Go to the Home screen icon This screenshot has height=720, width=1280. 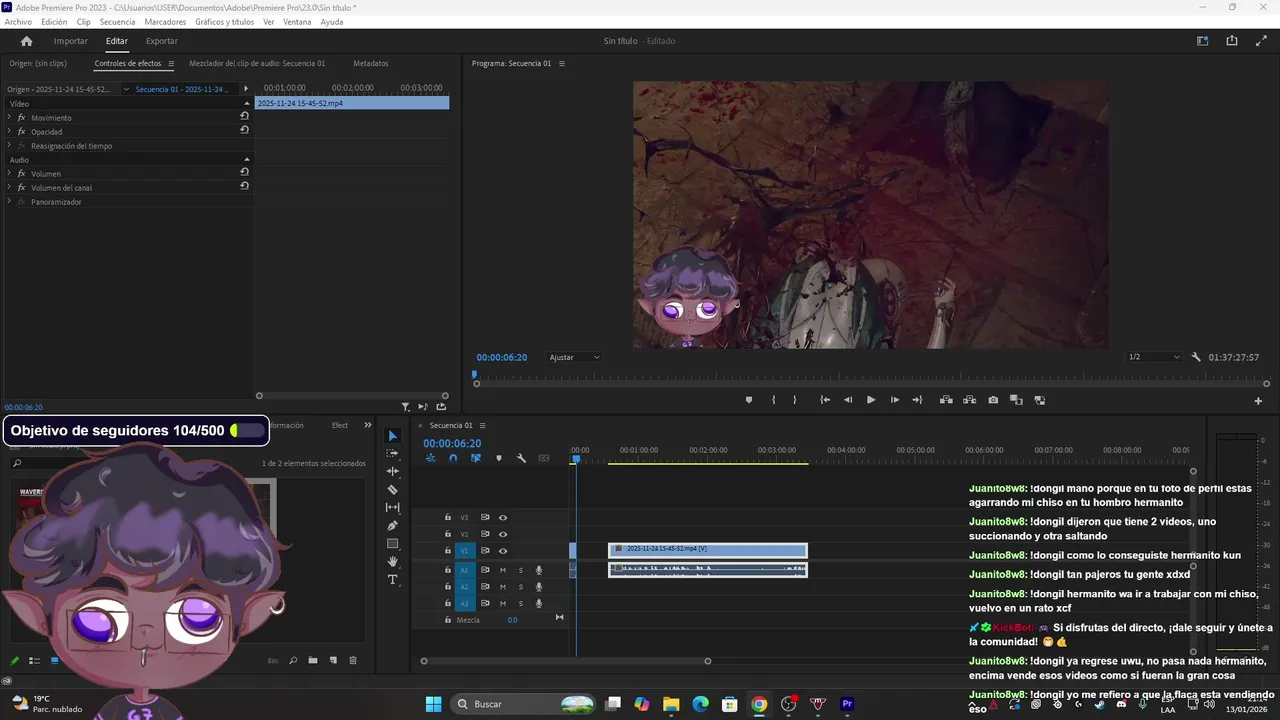coord(26,41)
